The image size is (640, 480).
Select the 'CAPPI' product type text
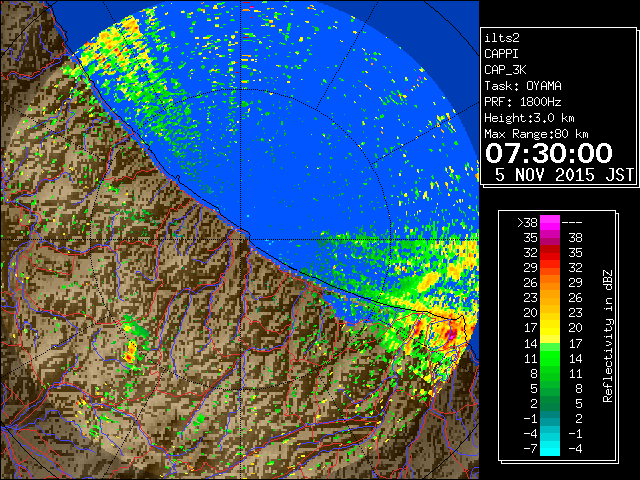(501, 54)
